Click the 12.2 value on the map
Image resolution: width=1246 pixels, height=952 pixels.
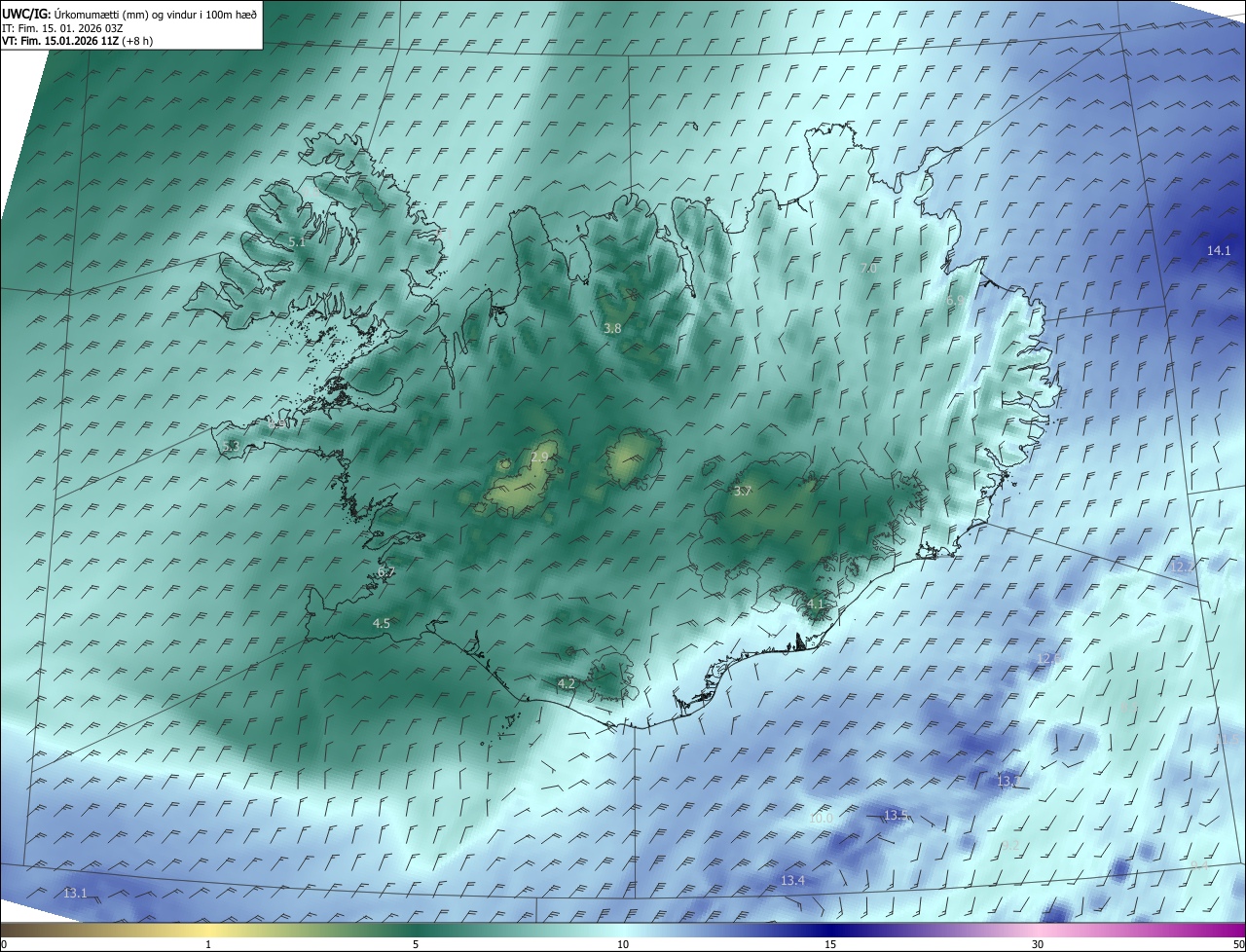pyautogui.click(x=1183, y=567)
